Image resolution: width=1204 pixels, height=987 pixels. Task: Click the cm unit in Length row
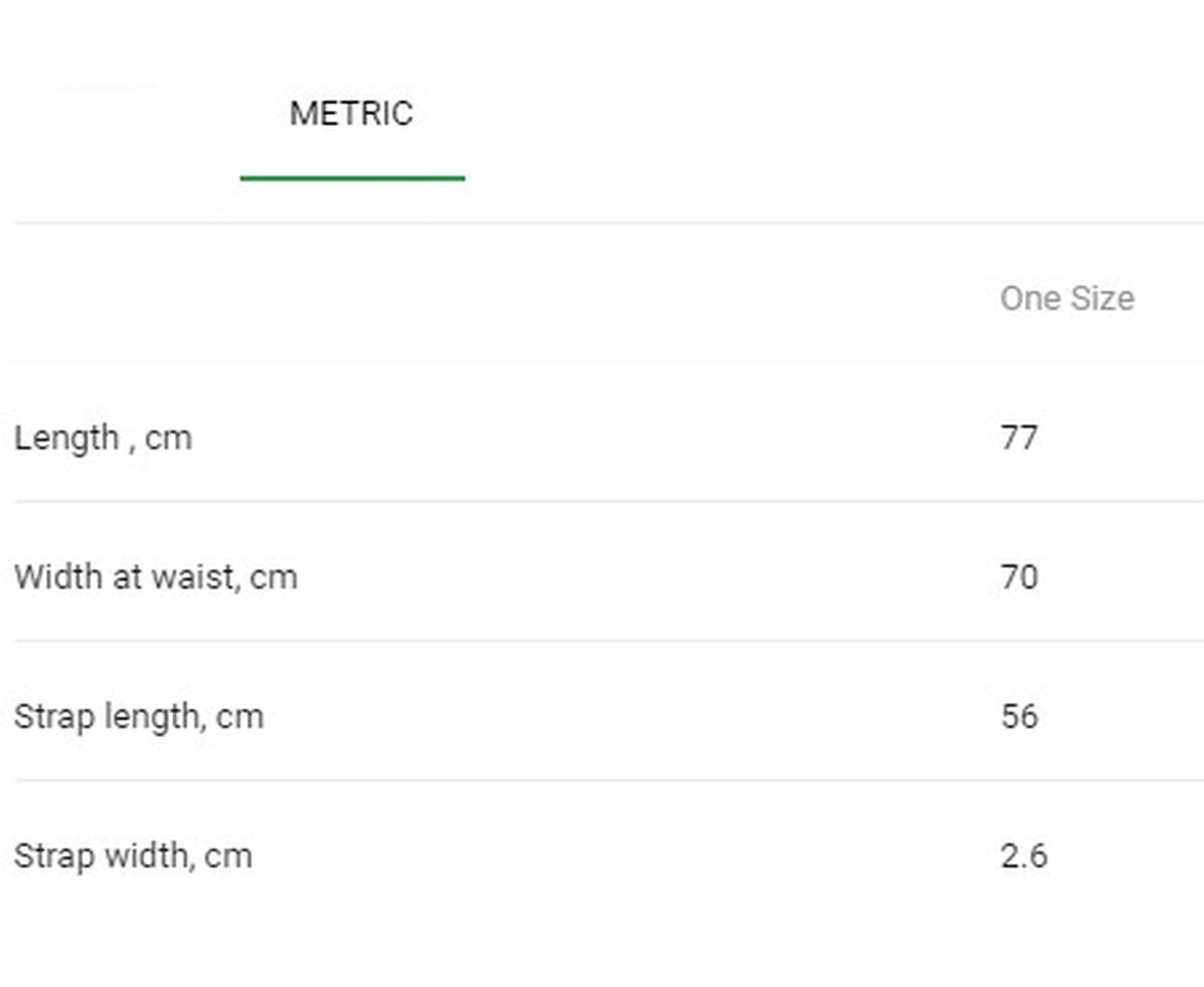(x=169, y=439)
